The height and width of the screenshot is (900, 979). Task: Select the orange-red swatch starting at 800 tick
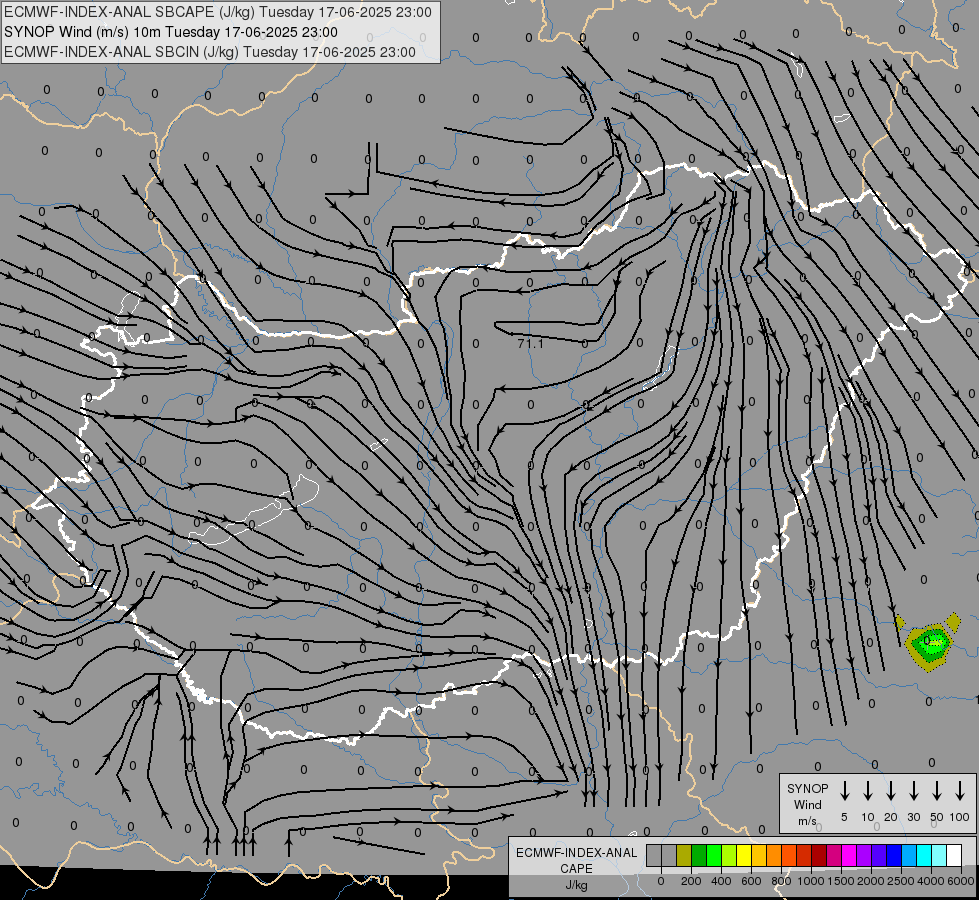(789, 855)
